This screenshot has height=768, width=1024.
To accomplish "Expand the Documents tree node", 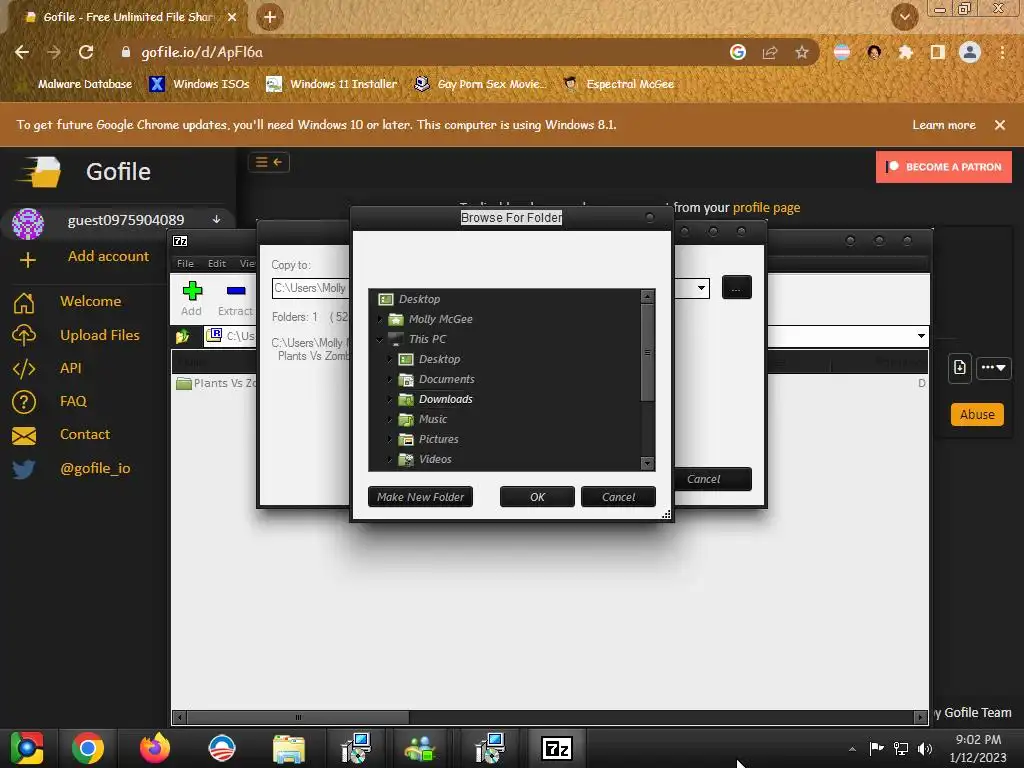I will pyautogui.click(x=390, y=379).
